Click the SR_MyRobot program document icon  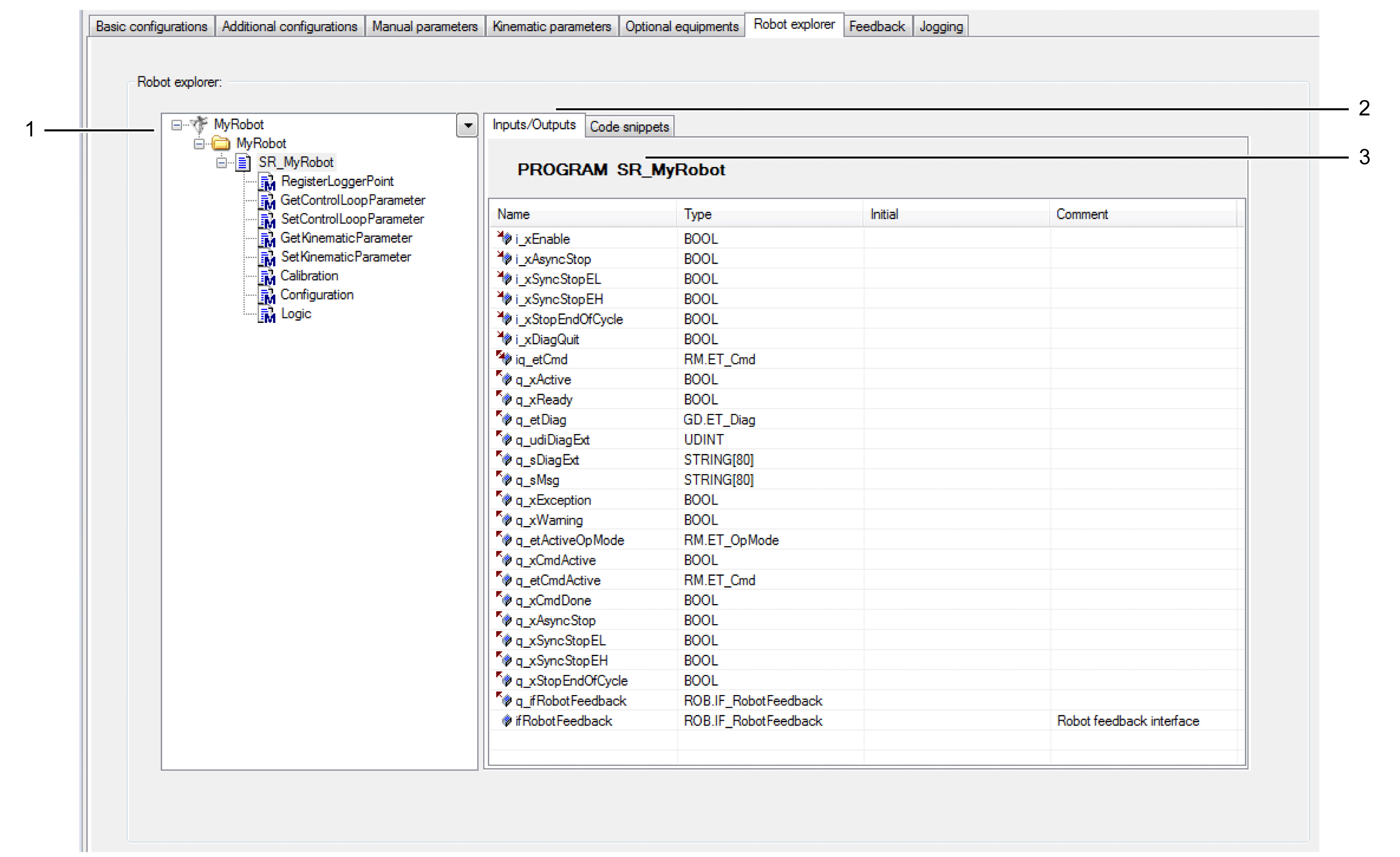tap(243, 162)
